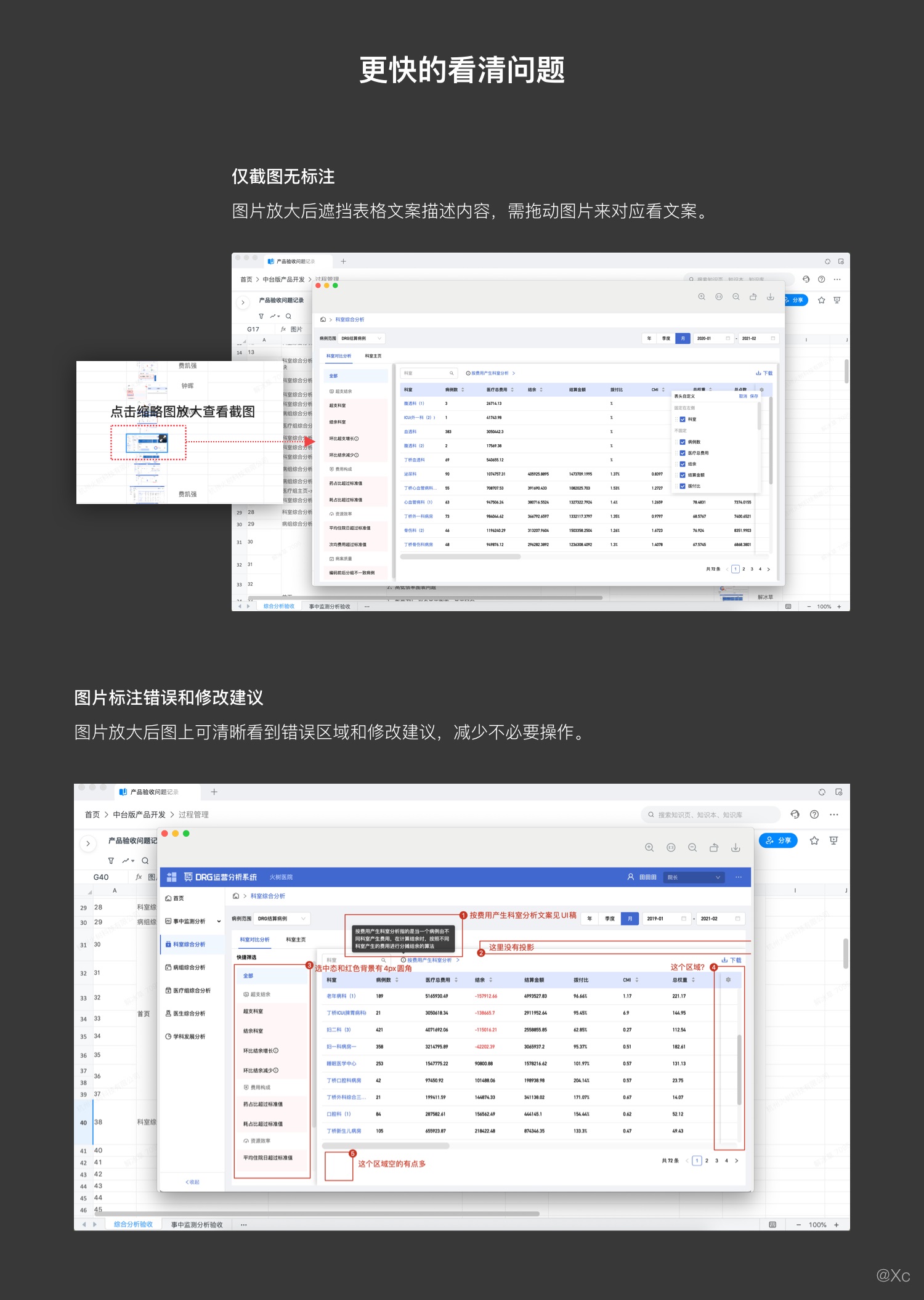Screen dimensions: 924x1300
Task: Click the keyboard icon in annotated screenshot status bar
Action: 772,1224
